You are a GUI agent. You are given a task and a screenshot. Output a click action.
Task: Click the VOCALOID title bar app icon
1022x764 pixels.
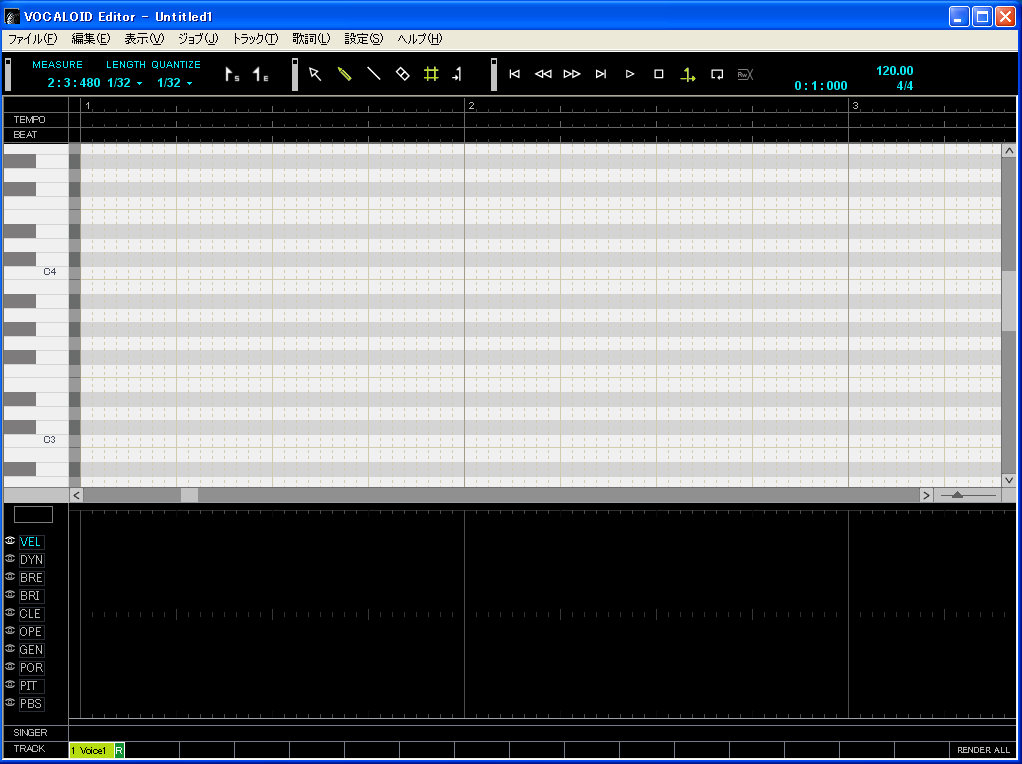[12, 16]
